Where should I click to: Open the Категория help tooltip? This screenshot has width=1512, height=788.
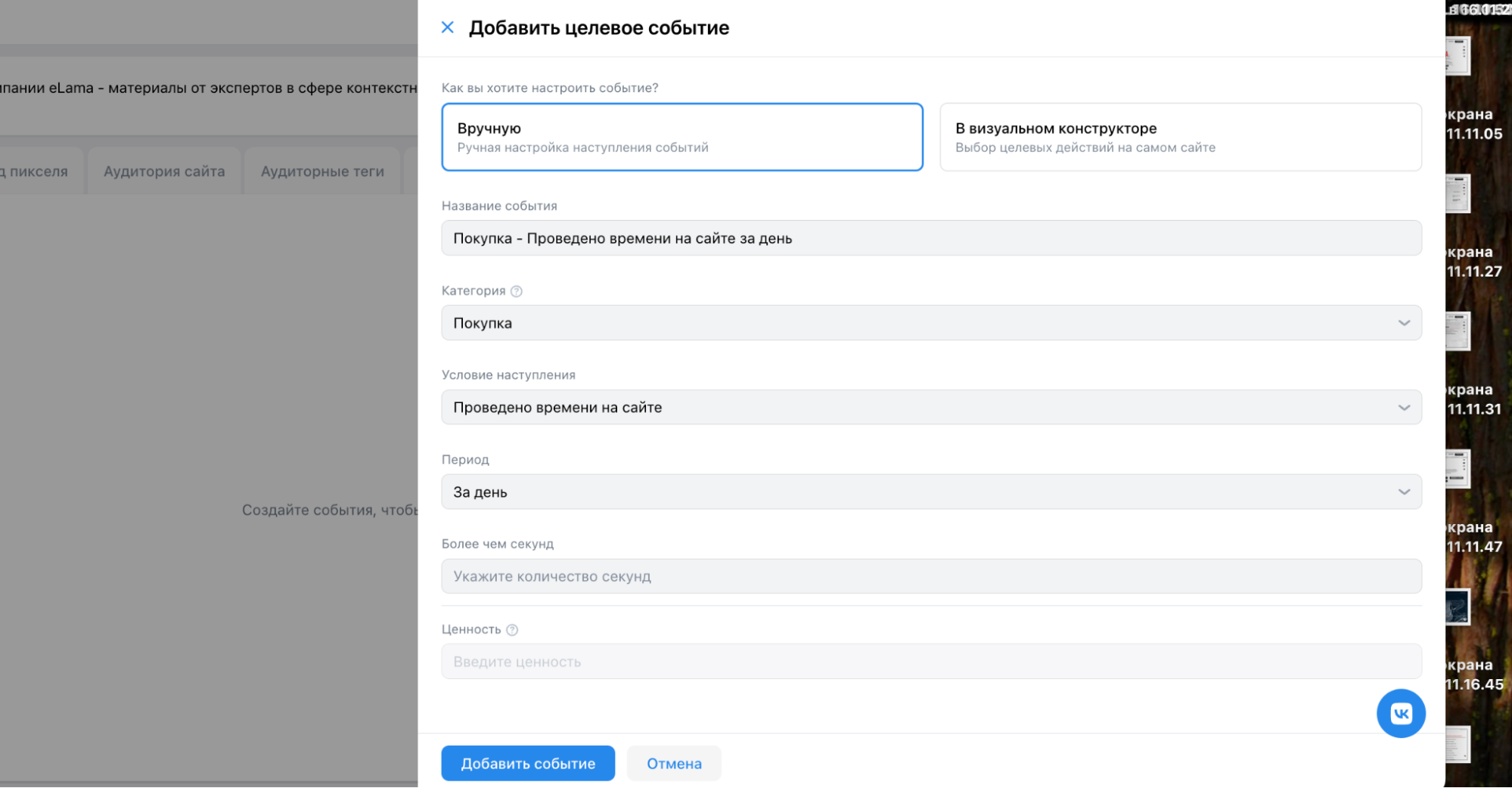pos(517,290)
